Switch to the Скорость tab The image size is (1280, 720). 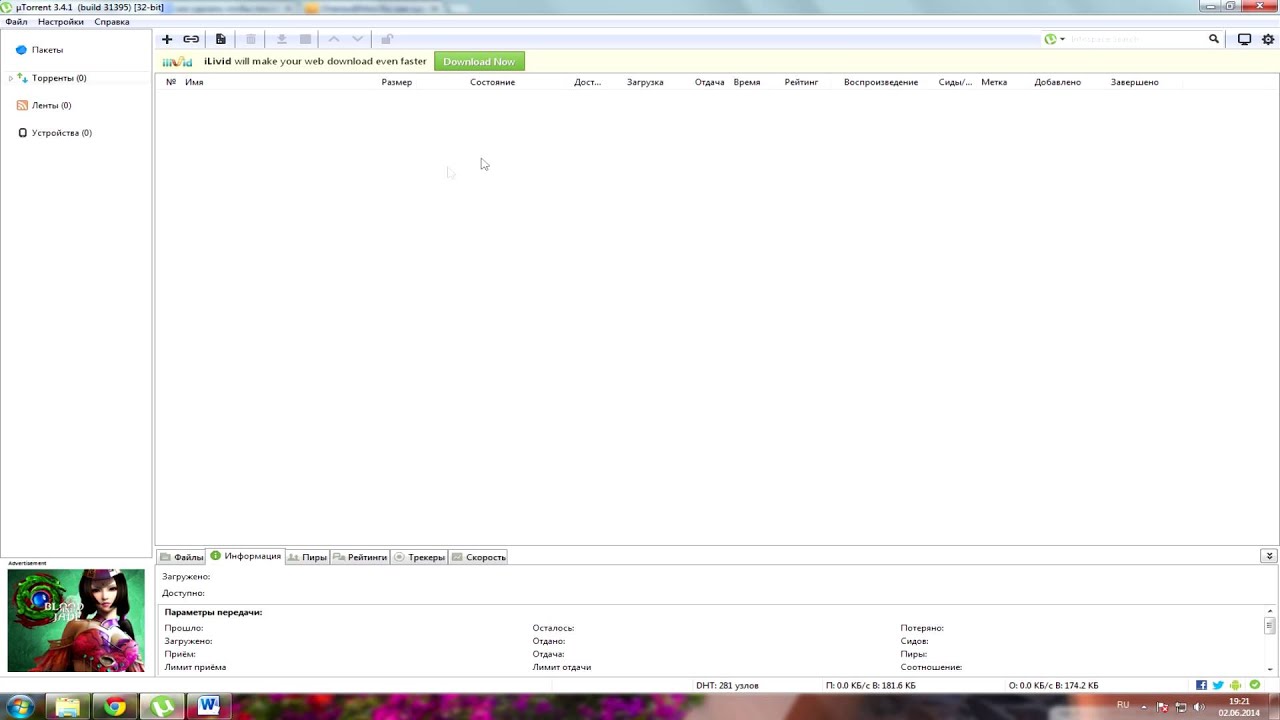(x=479, y=557)
